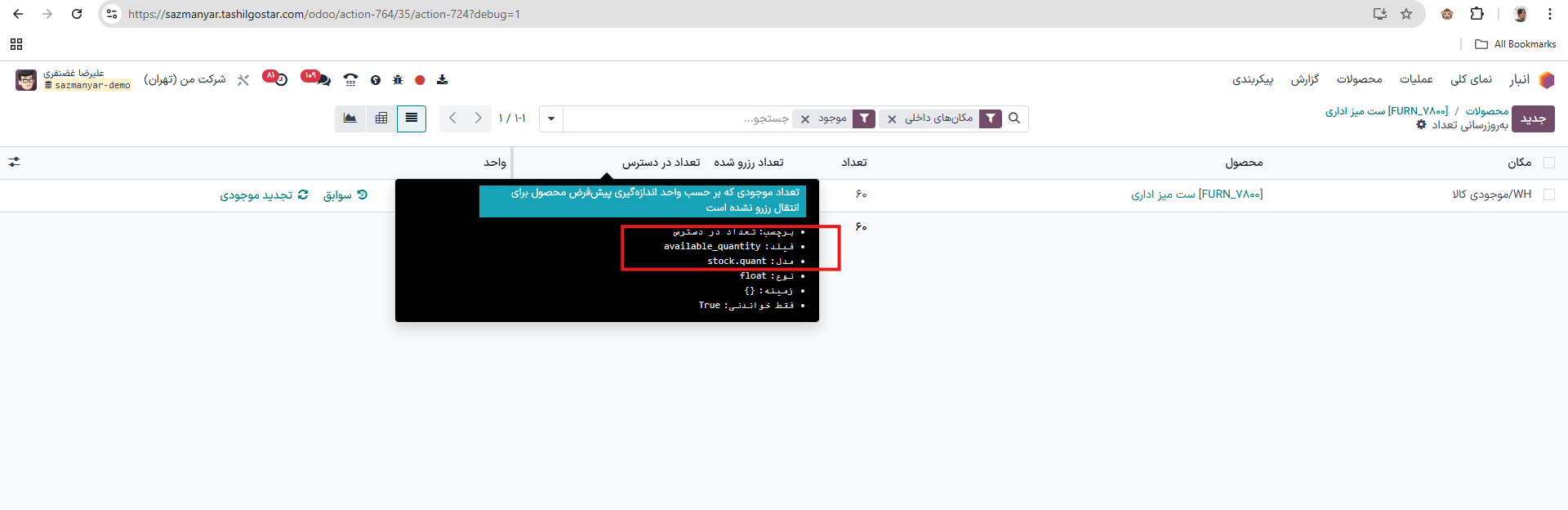Switch to graph view

[x=350, y=119]
